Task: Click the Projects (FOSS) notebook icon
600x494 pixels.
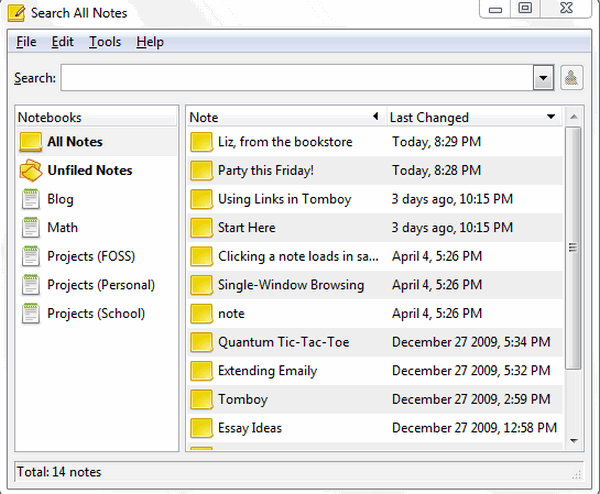Action: 31,256
